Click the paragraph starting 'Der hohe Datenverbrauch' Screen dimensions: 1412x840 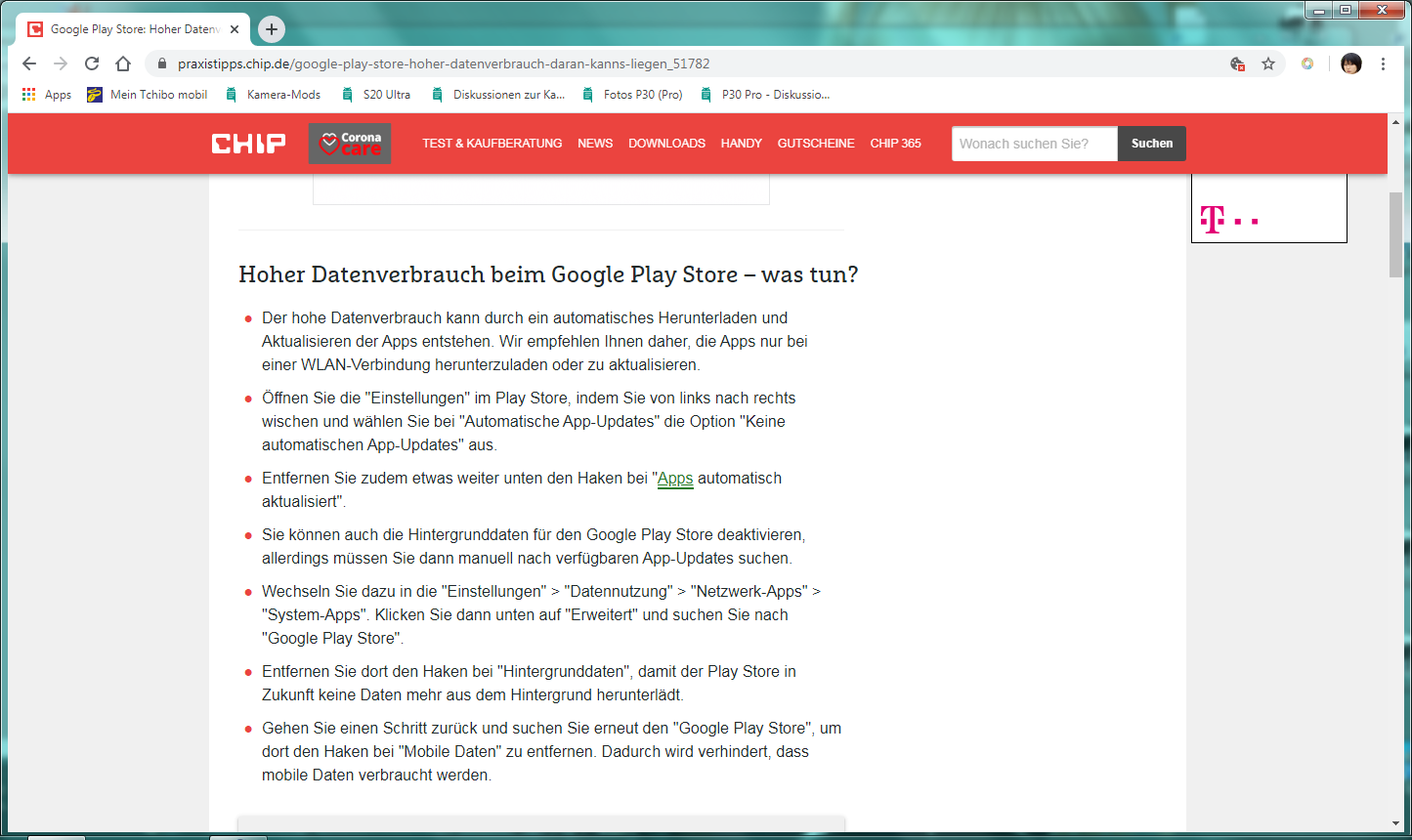[x=535, y=342]
